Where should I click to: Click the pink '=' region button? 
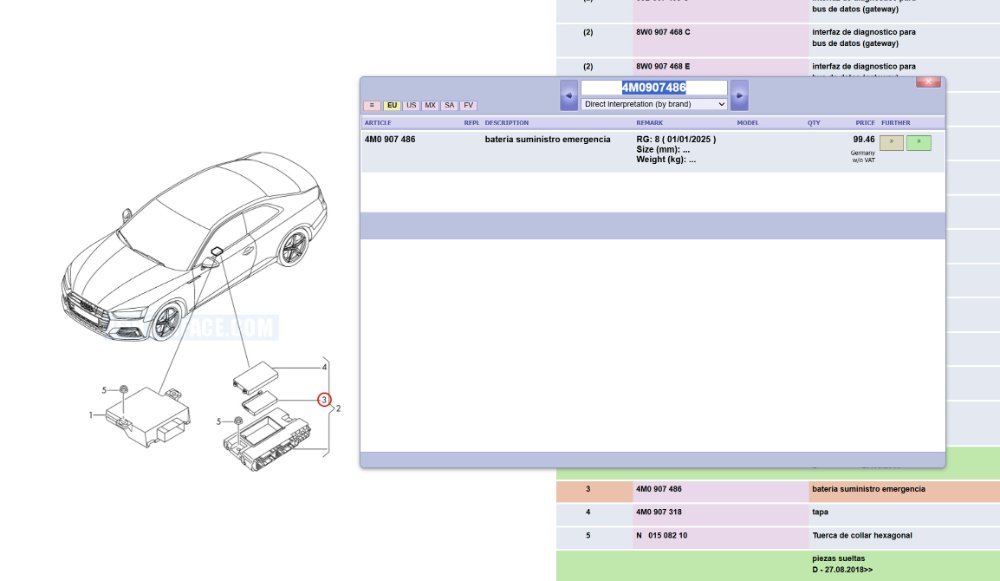(372, 105)
